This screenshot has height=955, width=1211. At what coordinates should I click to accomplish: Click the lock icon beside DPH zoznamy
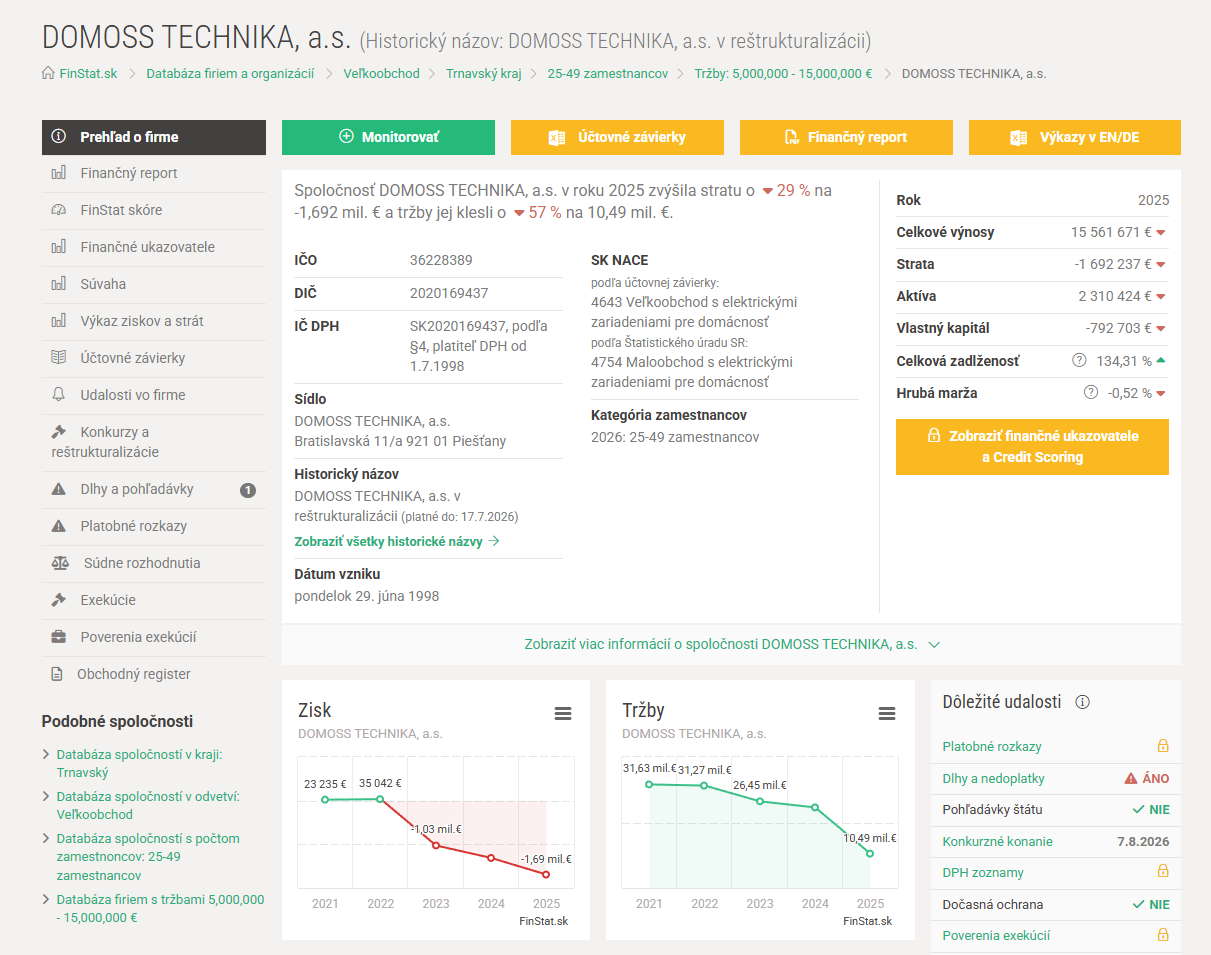click(1163, 872)
